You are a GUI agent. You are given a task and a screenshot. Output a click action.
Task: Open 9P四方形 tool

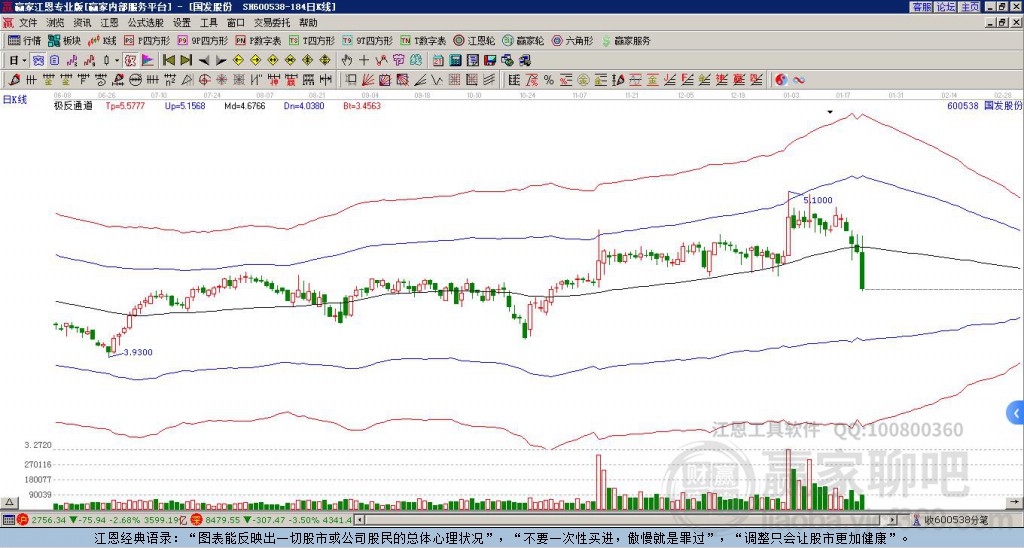tap(202, 40)
